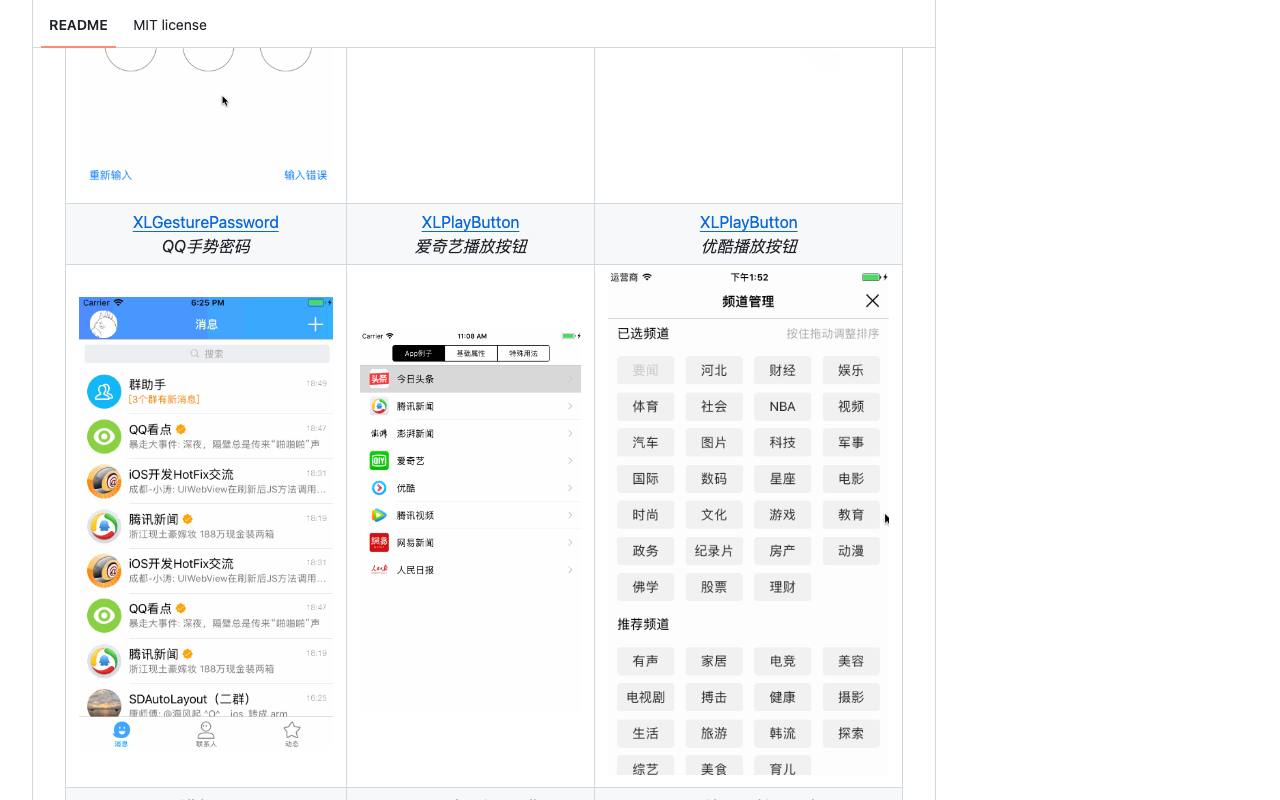Open the SDAutoLayout（二群）chat row

[206, 704]
